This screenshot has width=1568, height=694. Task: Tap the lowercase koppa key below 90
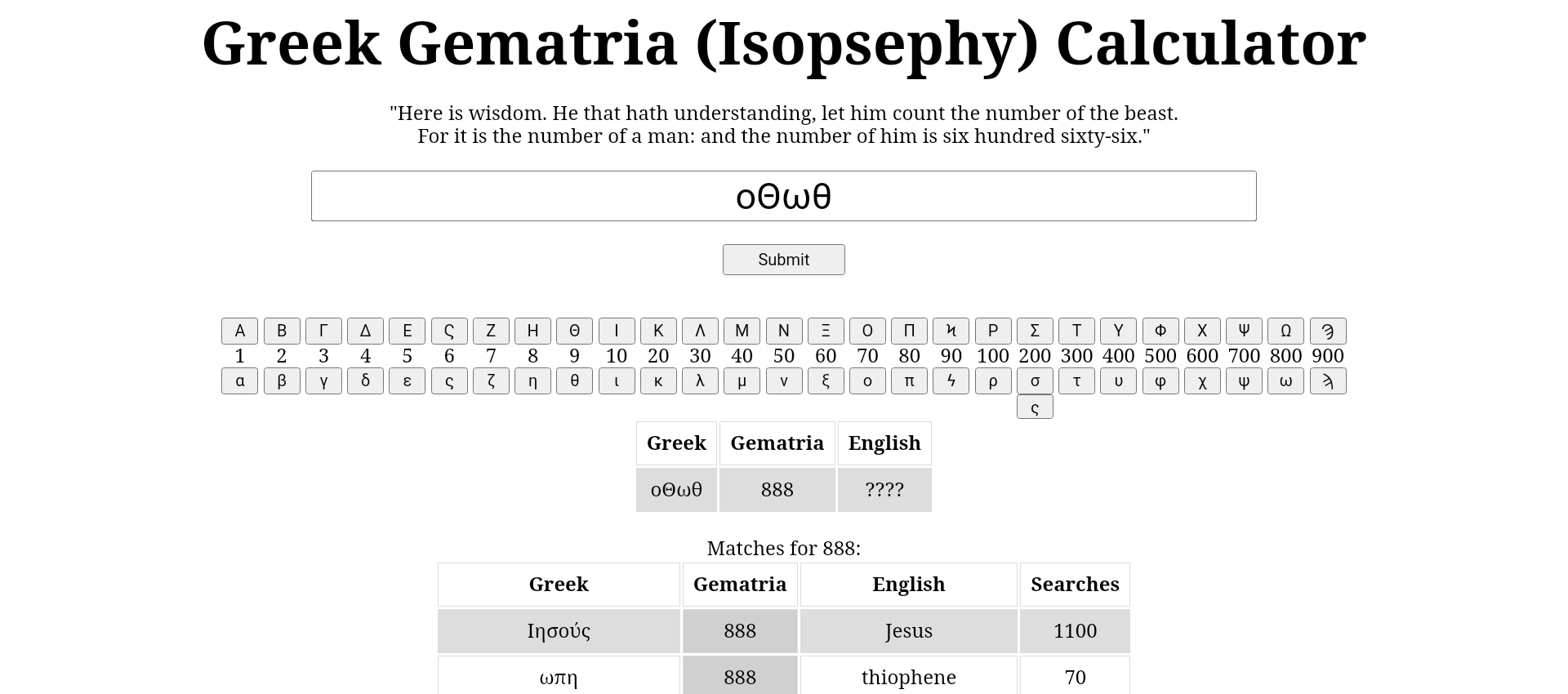pyautogui.click(x=951, y=381)
